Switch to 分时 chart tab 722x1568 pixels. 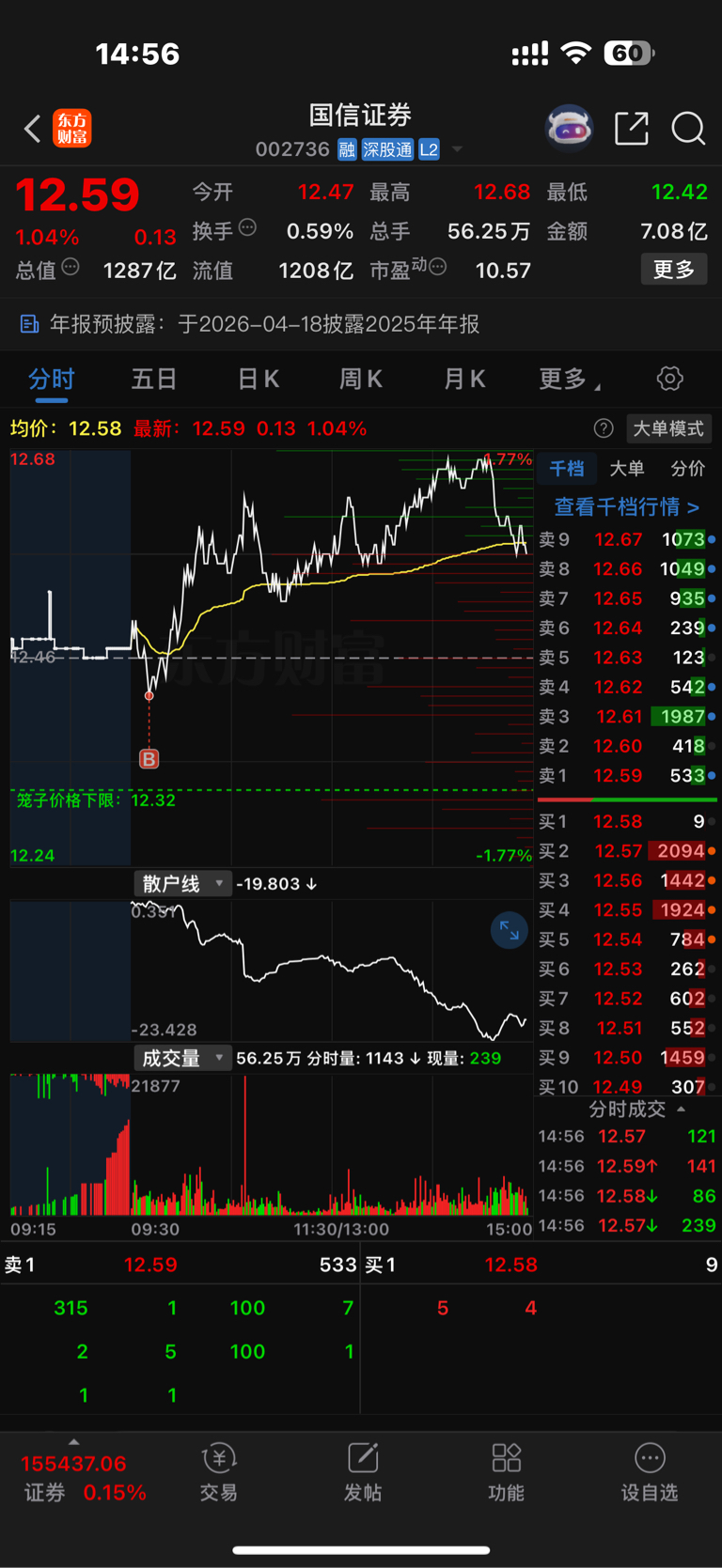click(51, 380)
